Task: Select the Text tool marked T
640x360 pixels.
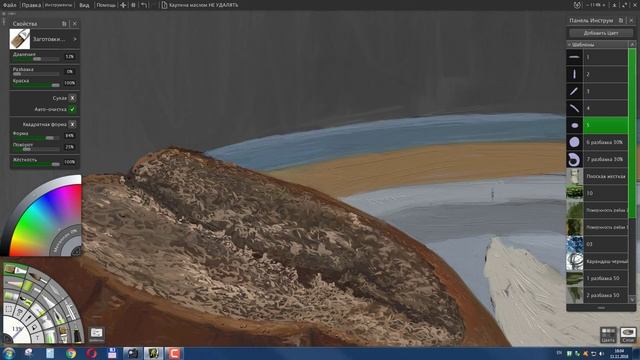Action: coord(37,337)
